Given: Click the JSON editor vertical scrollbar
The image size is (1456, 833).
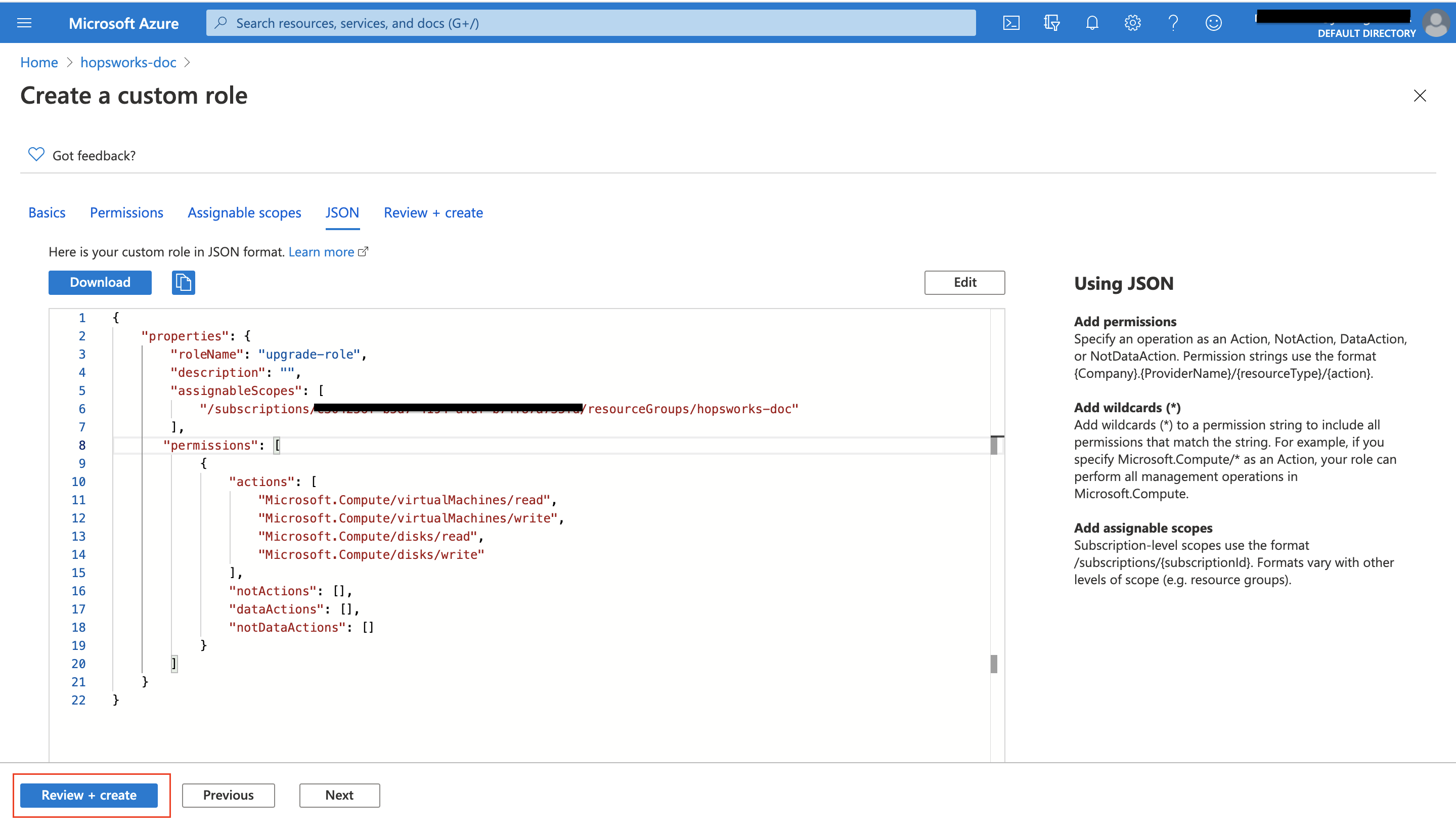Looking at the screenshot, I should [x=996, y=544].
